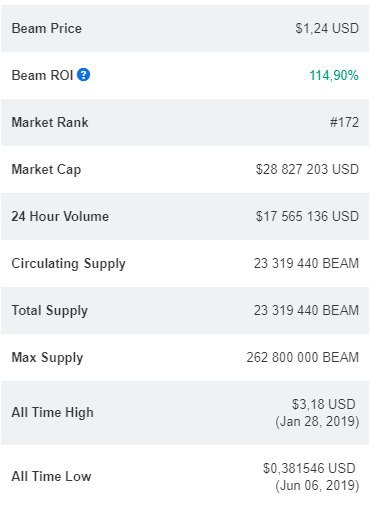Select the 262 800 000 BEAM max supply
Viewport: 378px width, 509px height.
click(x=303, y=357)
